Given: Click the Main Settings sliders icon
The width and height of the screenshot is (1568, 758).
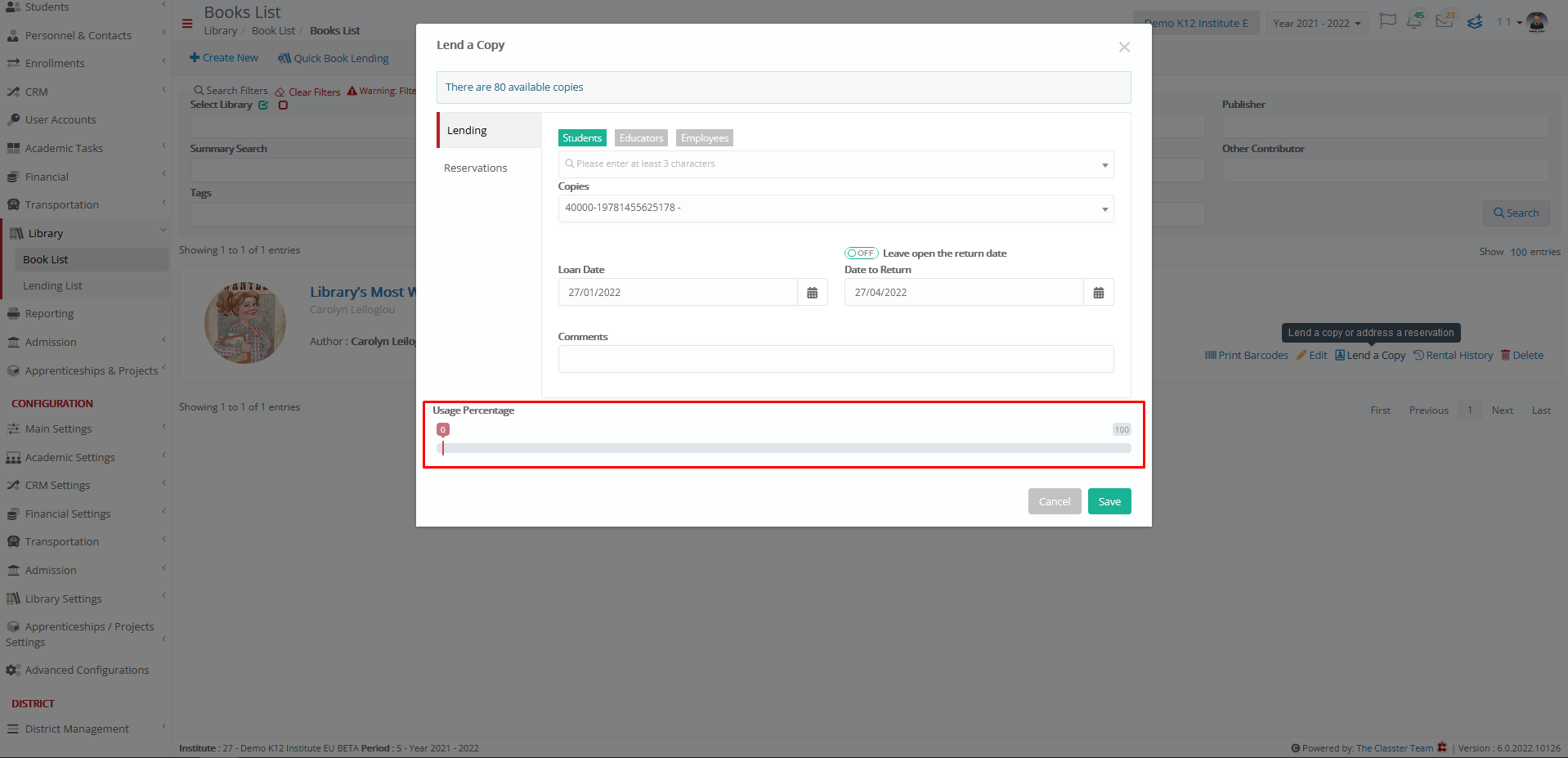Looking at the screenshot, I should 13,428.
